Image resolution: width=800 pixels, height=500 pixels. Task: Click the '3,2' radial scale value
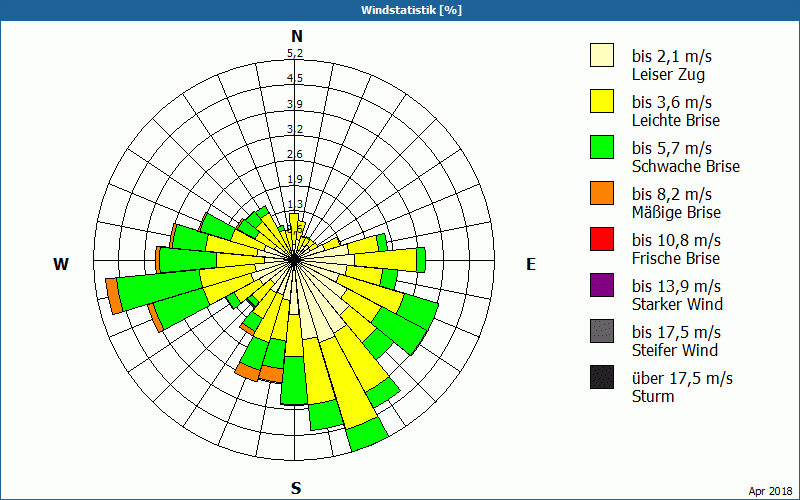click(x=295, y=129)
